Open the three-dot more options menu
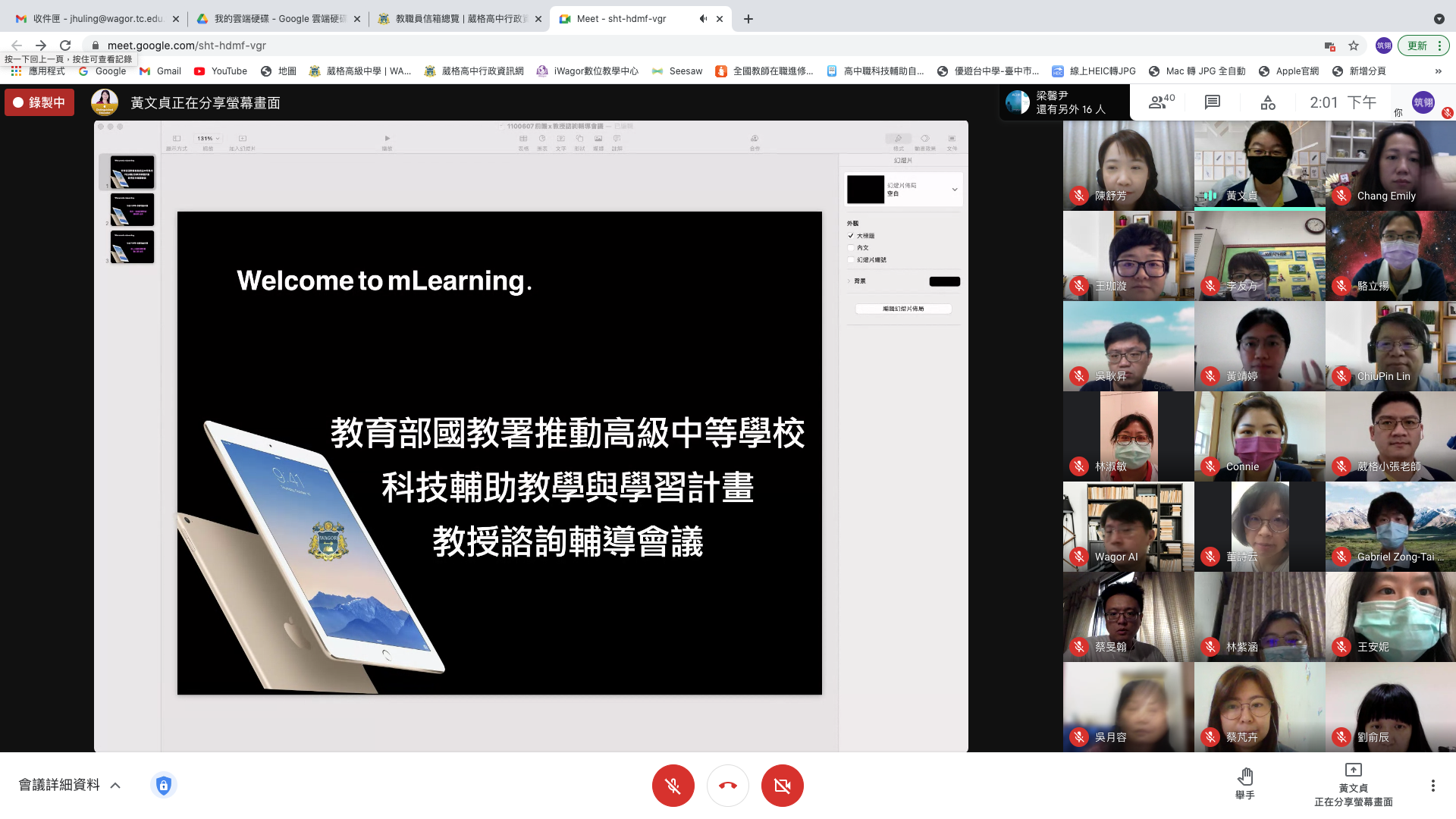 click(x=1432, y=786)
